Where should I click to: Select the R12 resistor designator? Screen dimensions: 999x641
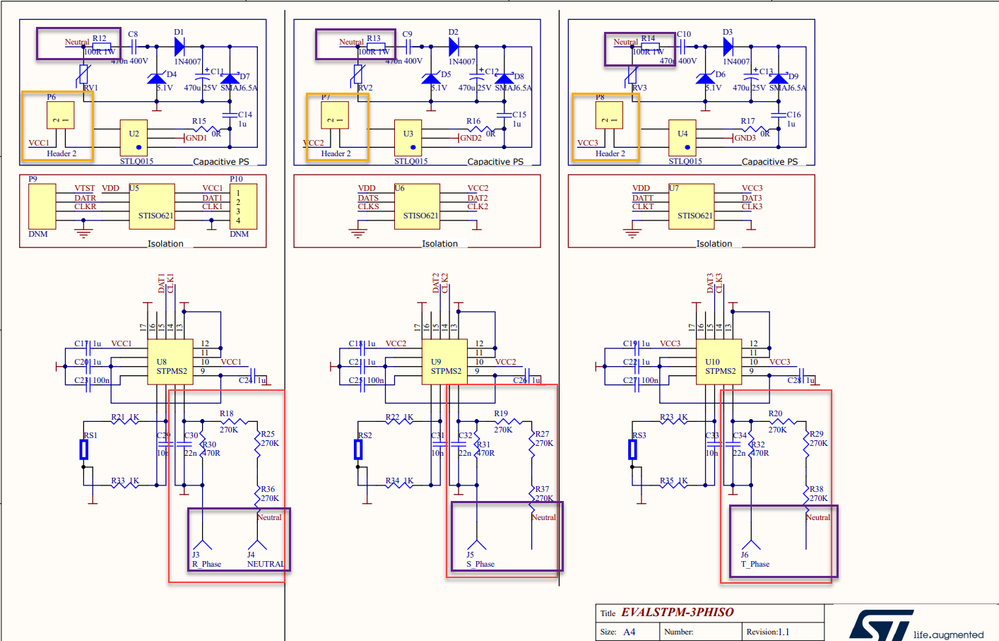coord(99,38)
